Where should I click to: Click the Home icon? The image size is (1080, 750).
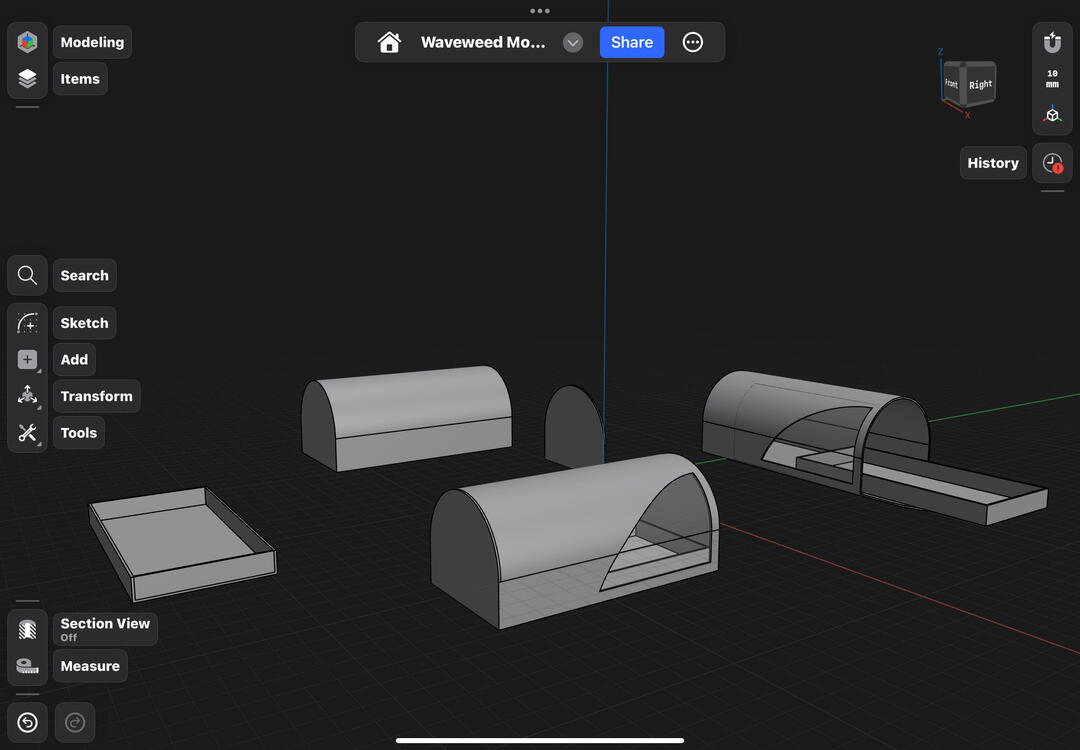click(x=389, y=42)
